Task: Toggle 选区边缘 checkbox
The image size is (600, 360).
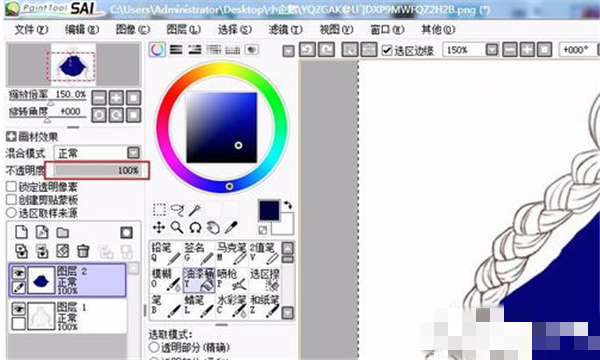Action: coord(387,50)
